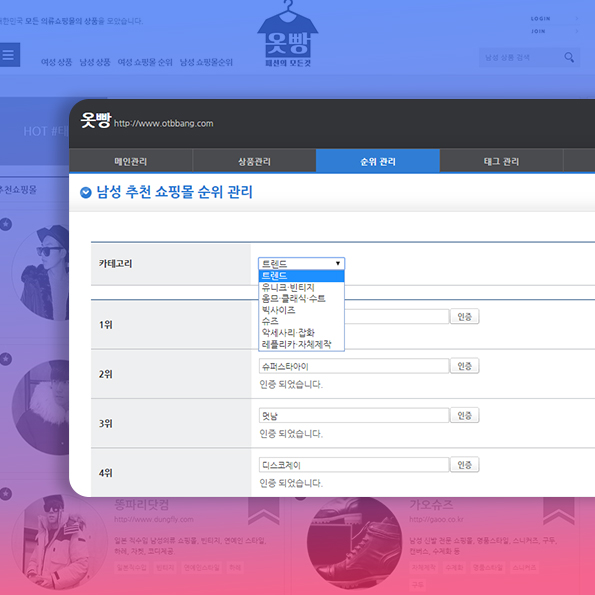Click the 옷빵 hanger logo in the site header

tap(288, 34)
